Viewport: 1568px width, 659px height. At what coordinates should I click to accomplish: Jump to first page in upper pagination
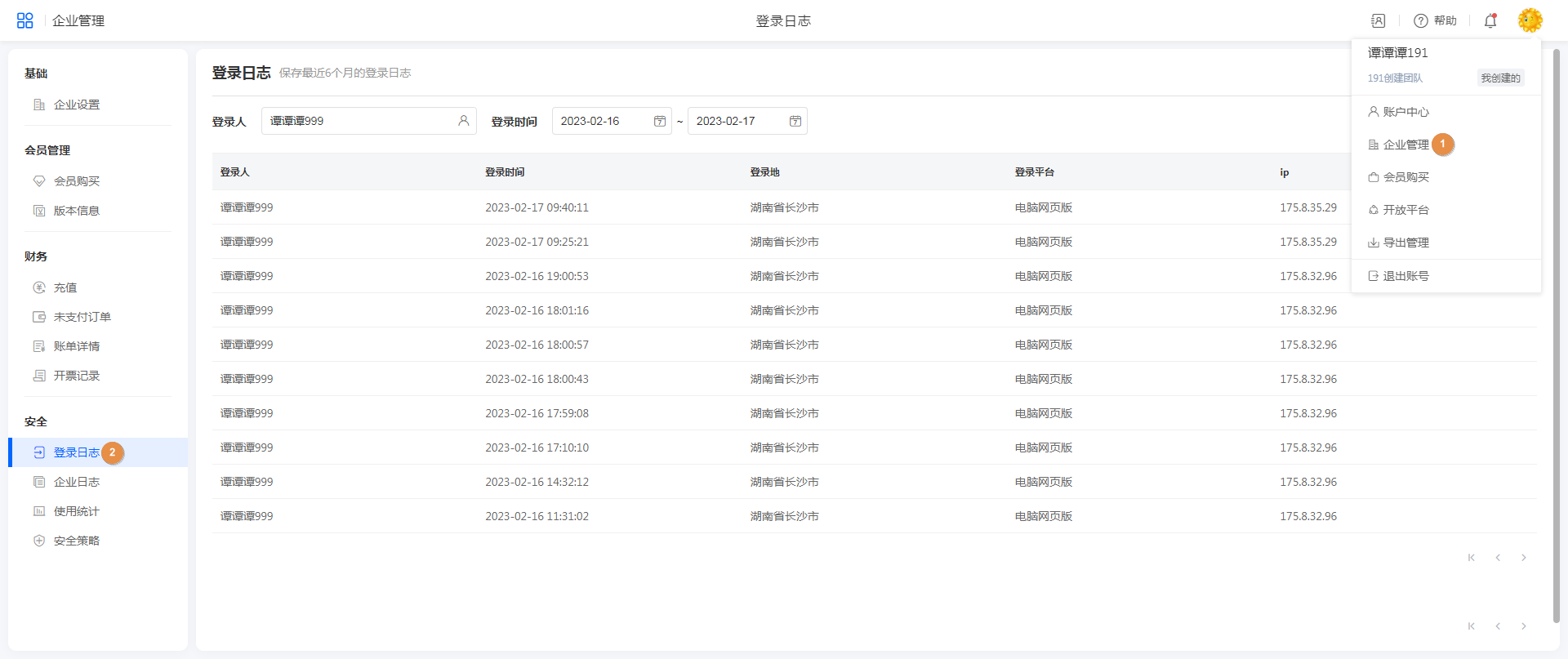pos(1472,558)
